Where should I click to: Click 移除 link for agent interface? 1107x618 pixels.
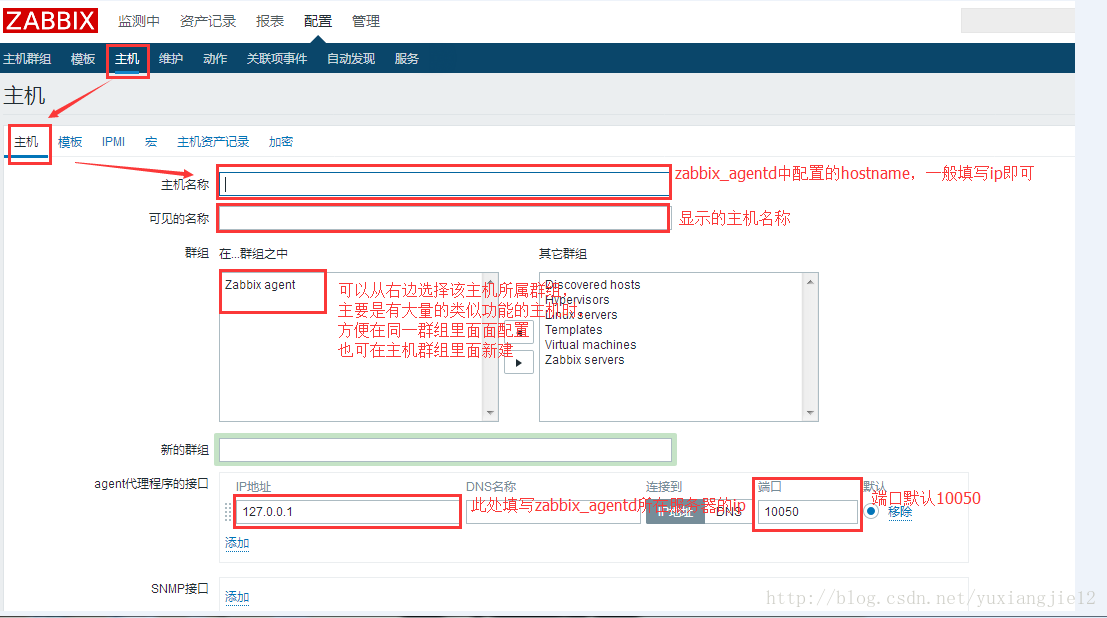click(x=900, y=511)
